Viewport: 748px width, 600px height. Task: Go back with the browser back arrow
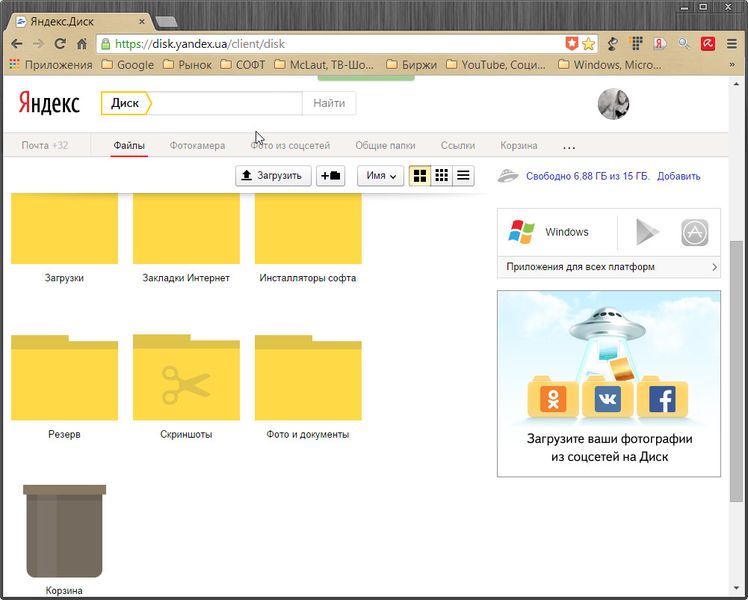[17, 44]
